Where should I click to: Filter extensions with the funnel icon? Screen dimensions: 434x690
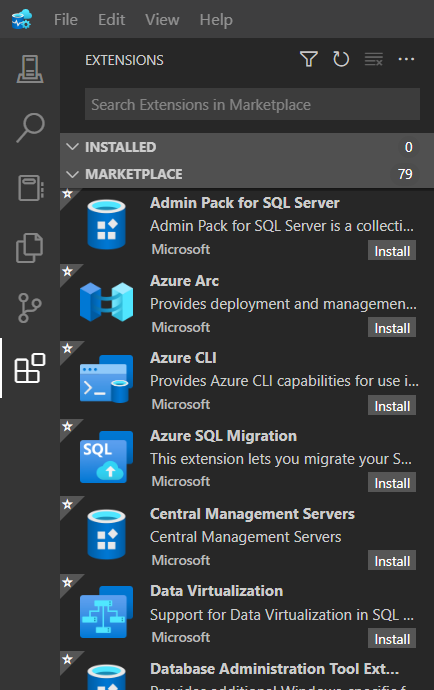click(x=309, y=59)
